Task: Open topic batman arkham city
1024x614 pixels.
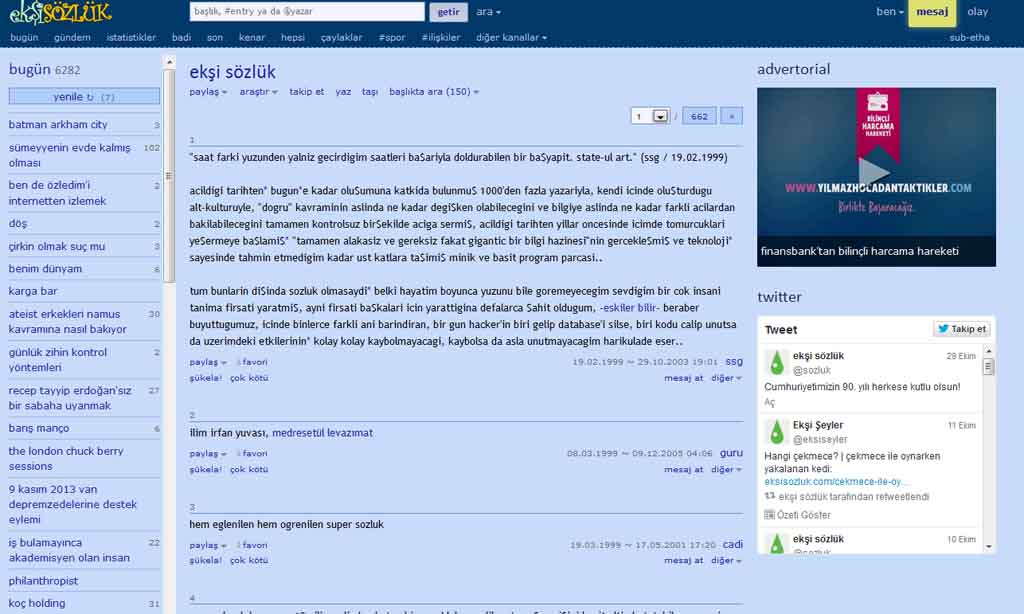Action: pyautogui.click(x=58, y=124)
